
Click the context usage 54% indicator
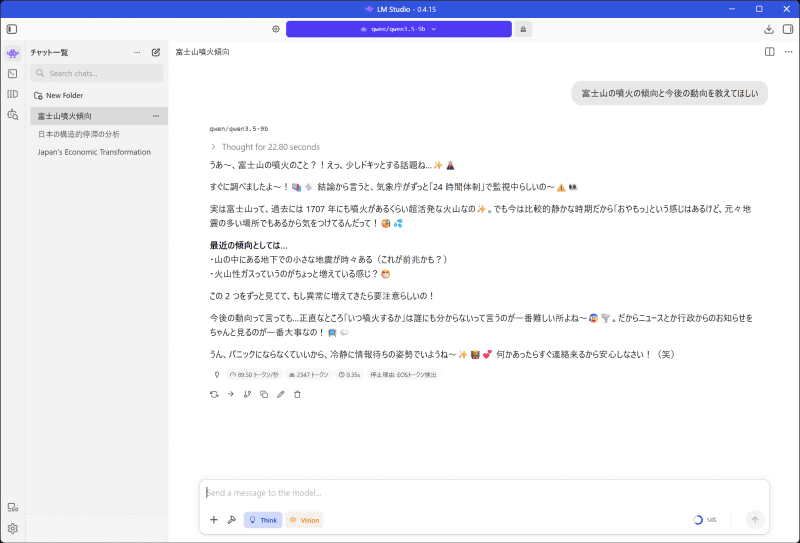tap(705, 520)
